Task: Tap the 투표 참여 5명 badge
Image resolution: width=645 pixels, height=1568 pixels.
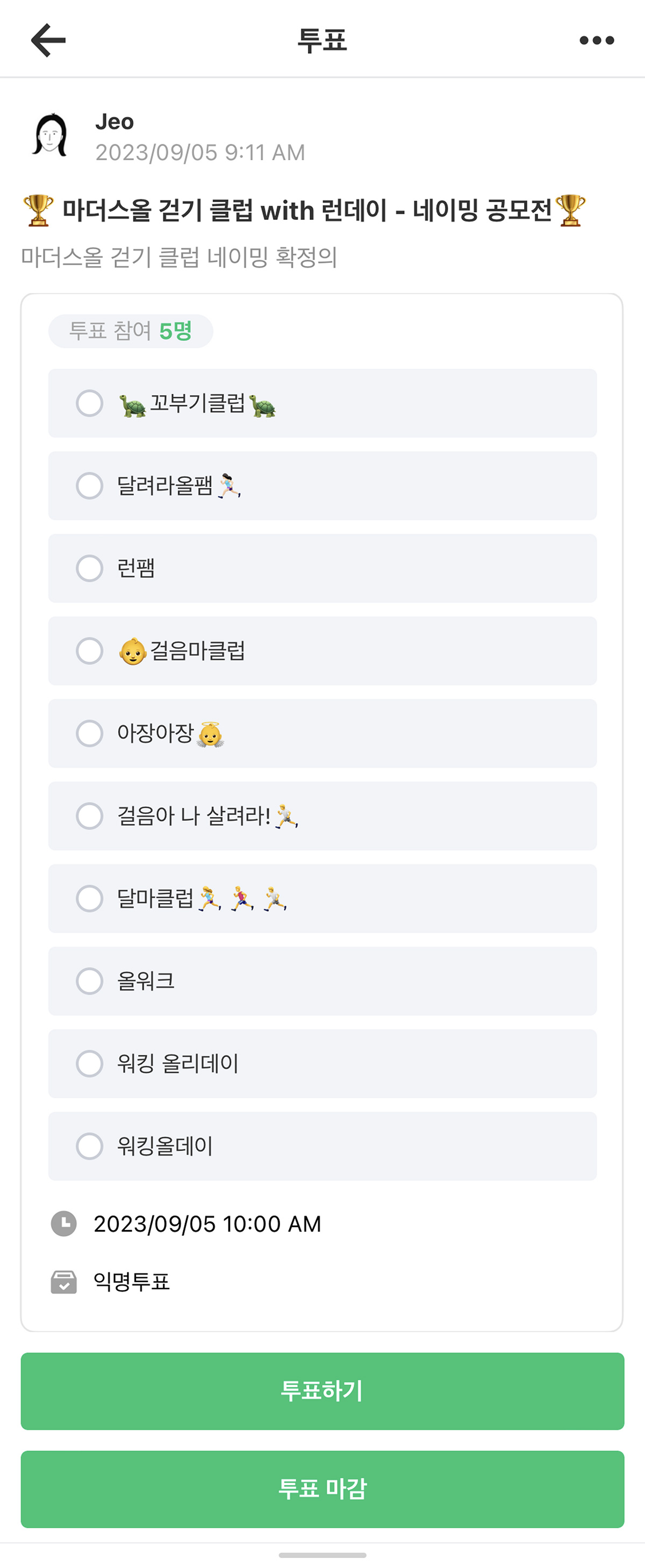Action: 130,331
